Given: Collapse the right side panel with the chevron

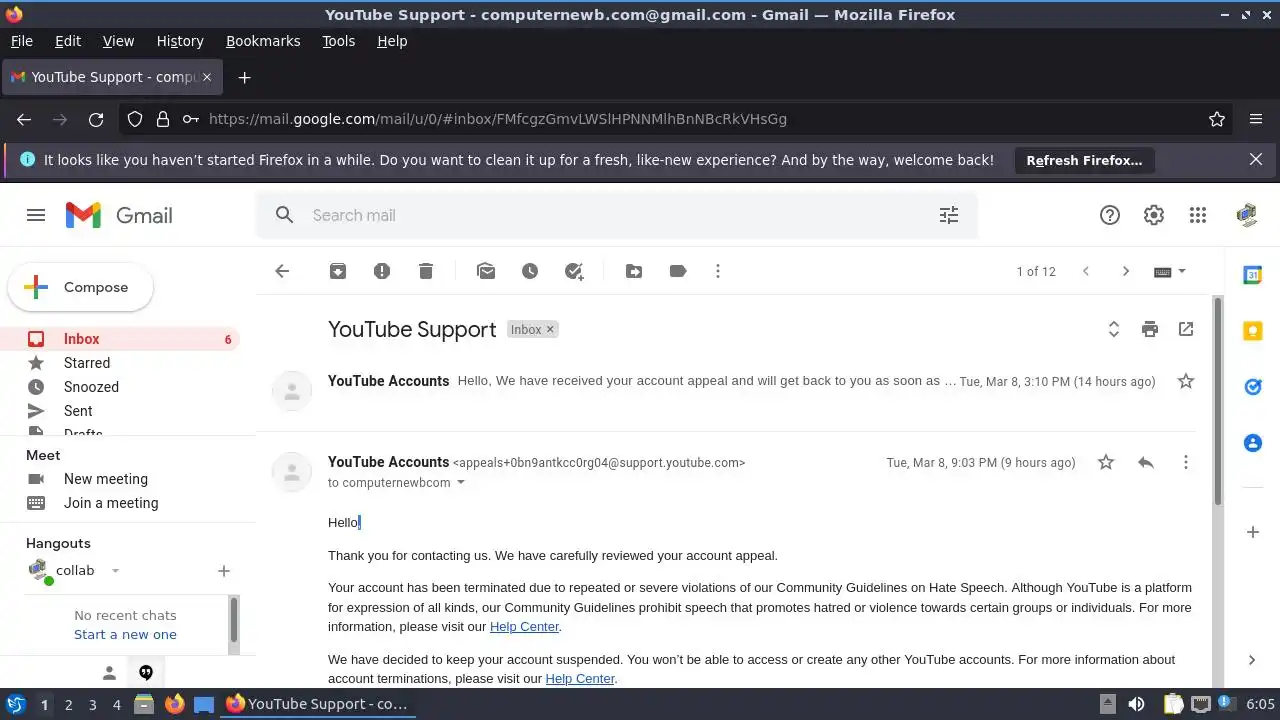Looking at the screenshot, I should coord(1252,659).
